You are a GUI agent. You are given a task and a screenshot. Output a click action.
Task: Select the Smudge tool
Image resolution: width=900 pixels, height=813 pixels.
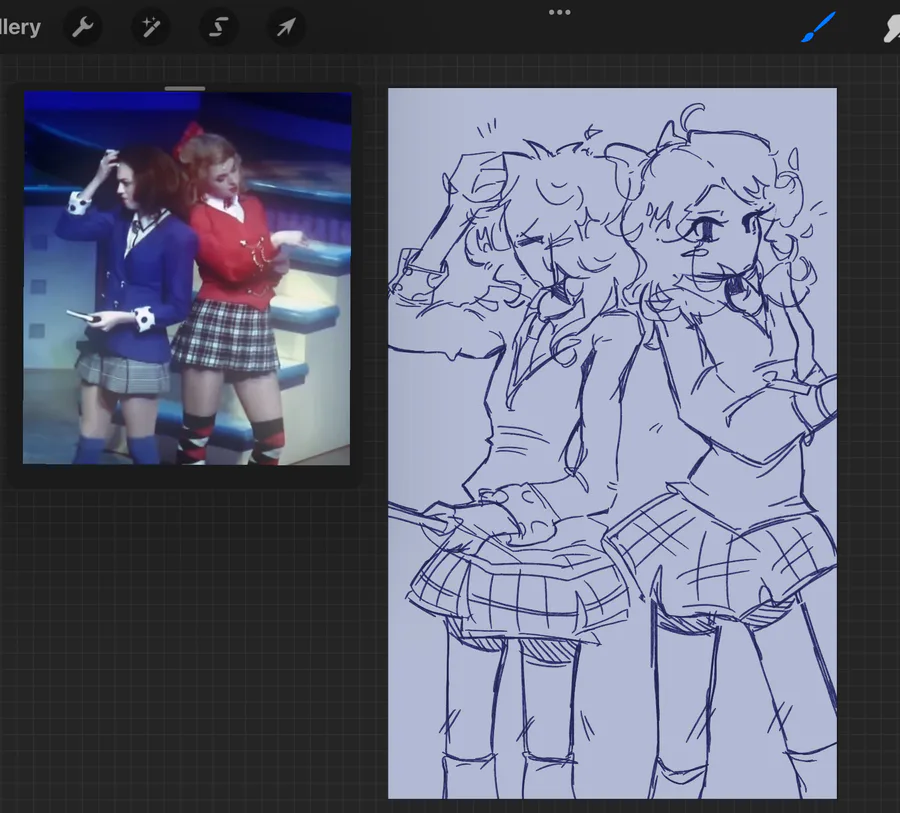click(892, 28)
